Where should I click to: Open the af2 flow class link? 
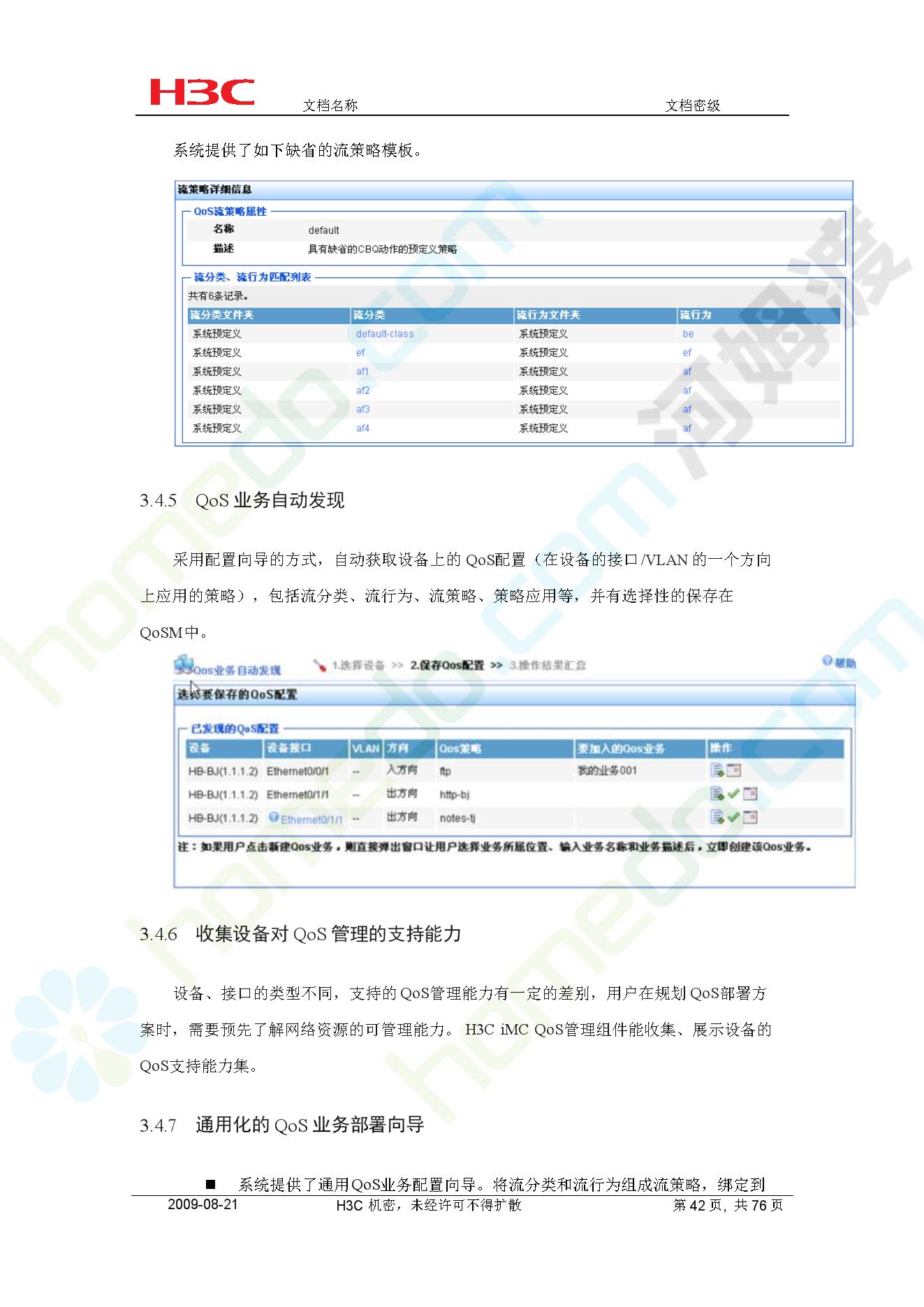pos(363,390)
